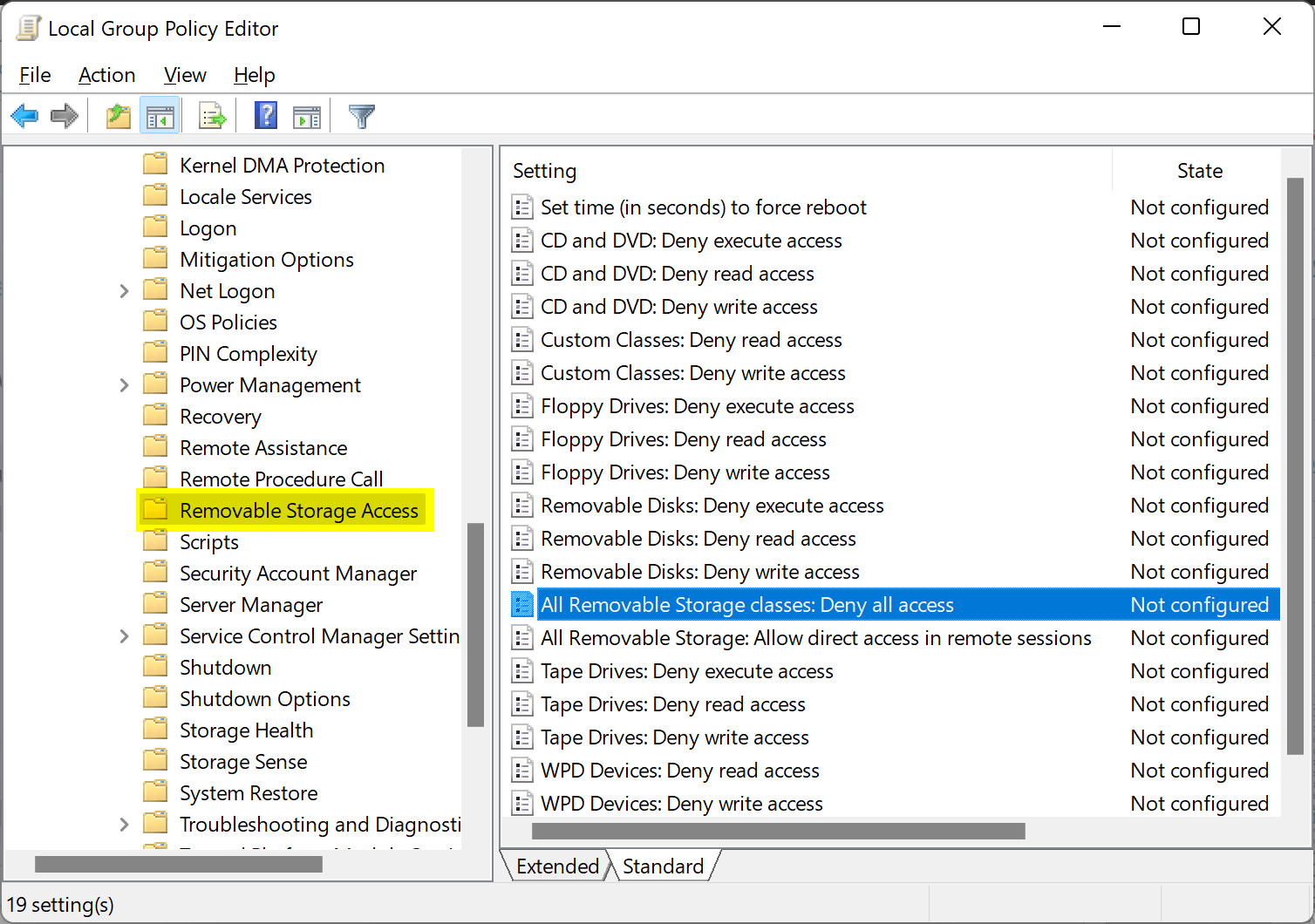The width and height of the screenshot is (1315, 924).
Task: Click the Show/Hide Action Pane icon
Action: [306, 115]
